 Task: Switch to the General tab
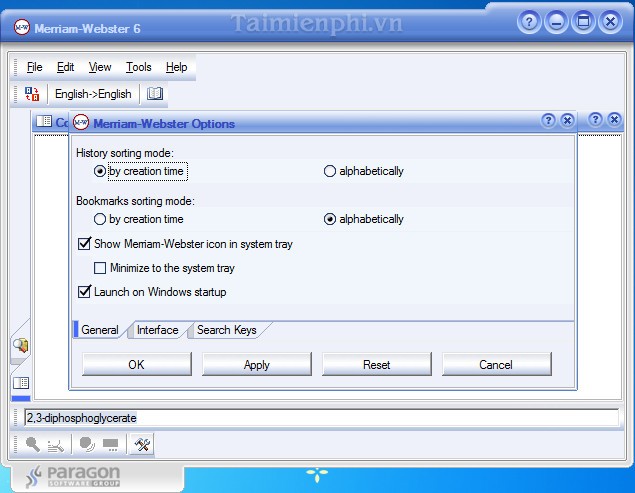point(100,330)
